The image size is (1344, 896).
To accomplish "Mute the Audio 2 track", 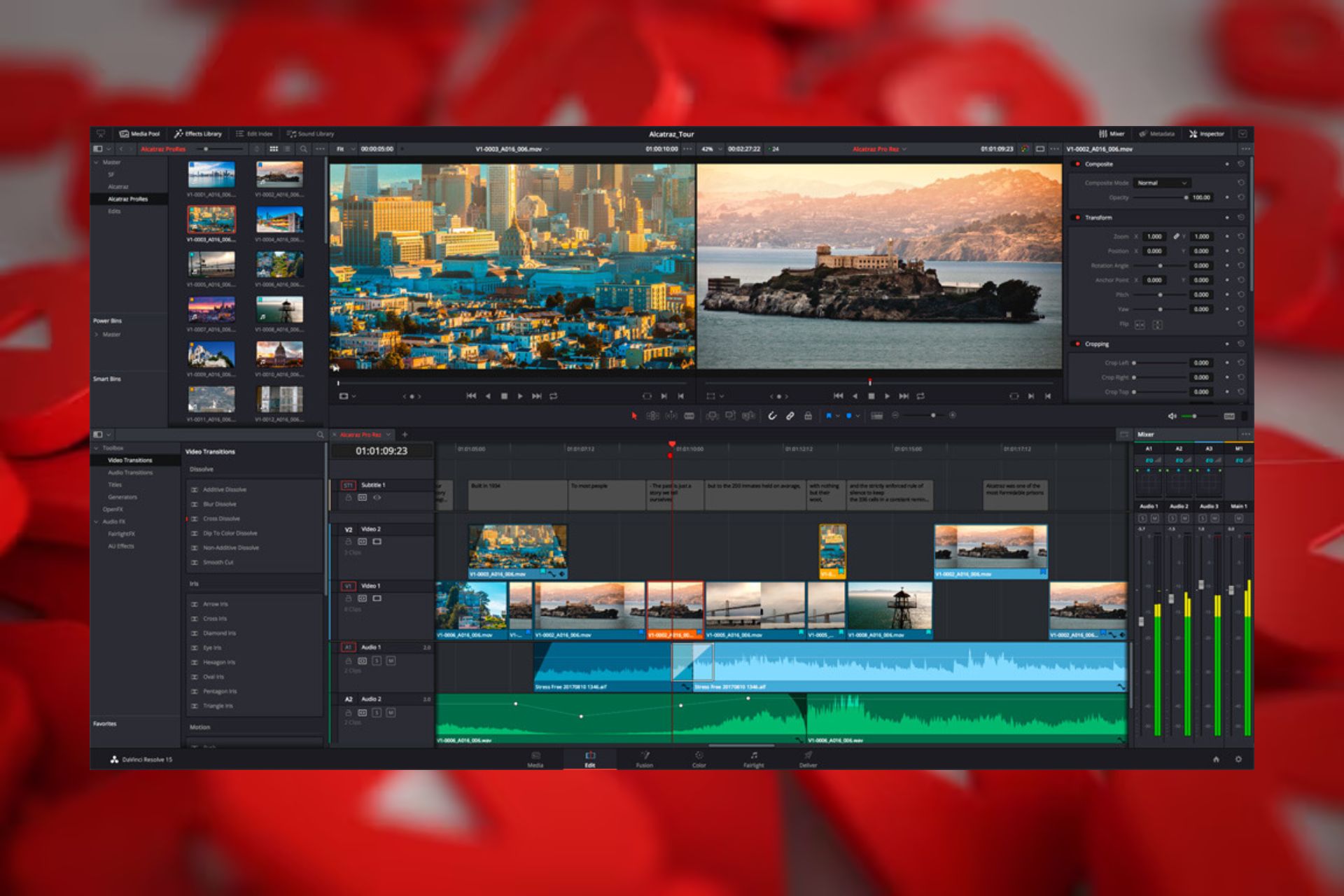I will pyautogui.click(x=391, y=713).
